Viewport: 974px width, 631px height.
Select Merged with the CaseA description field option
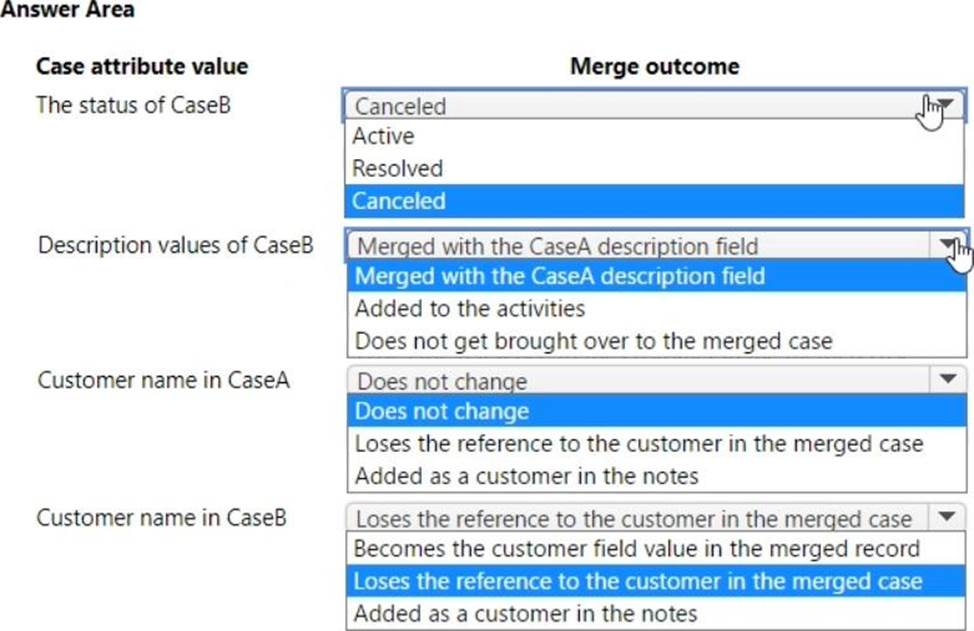coord(559,276)
